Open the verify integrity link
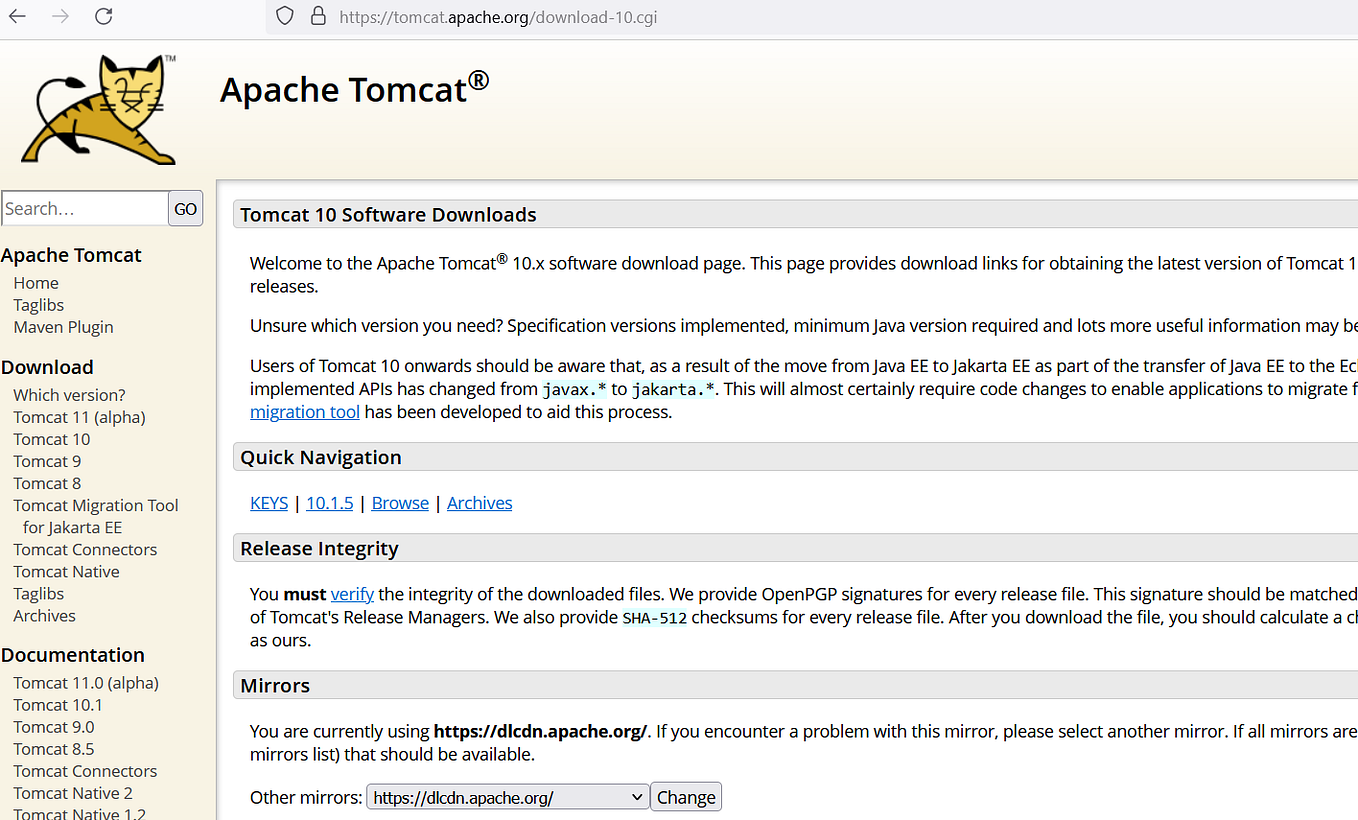 click(x=351, y=594)
